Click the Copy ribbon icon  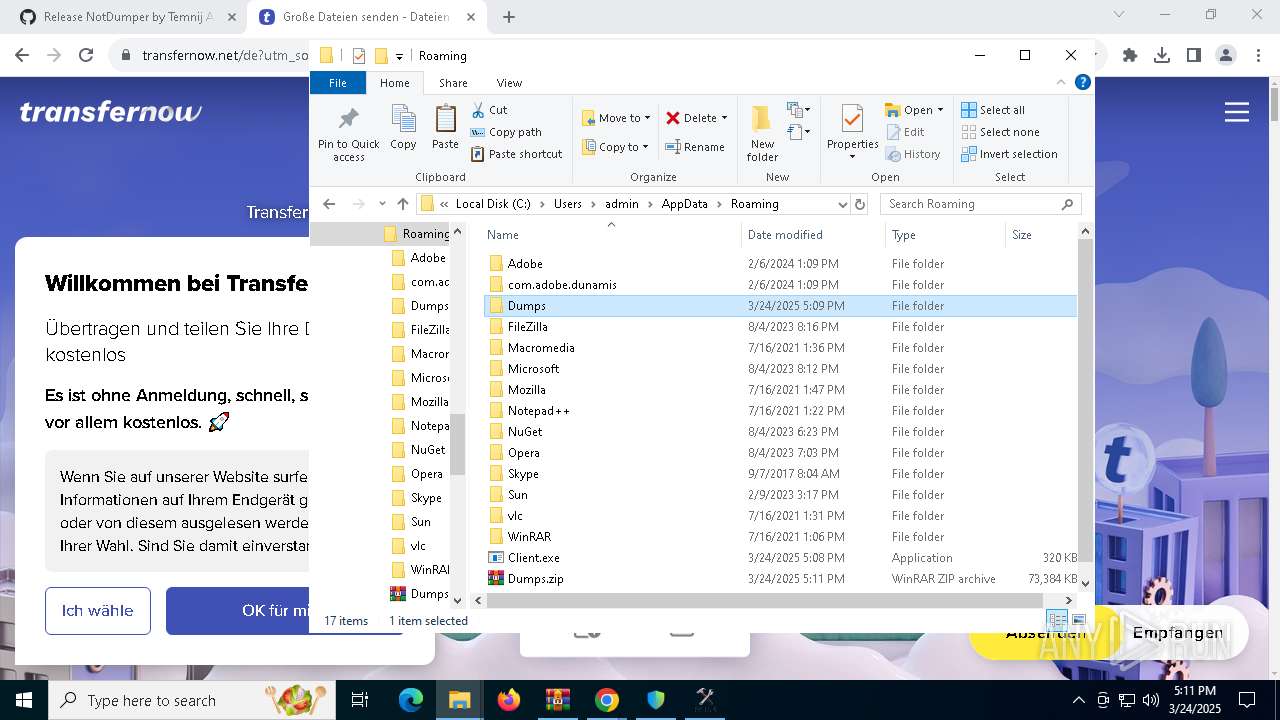(x=403, y=127)
